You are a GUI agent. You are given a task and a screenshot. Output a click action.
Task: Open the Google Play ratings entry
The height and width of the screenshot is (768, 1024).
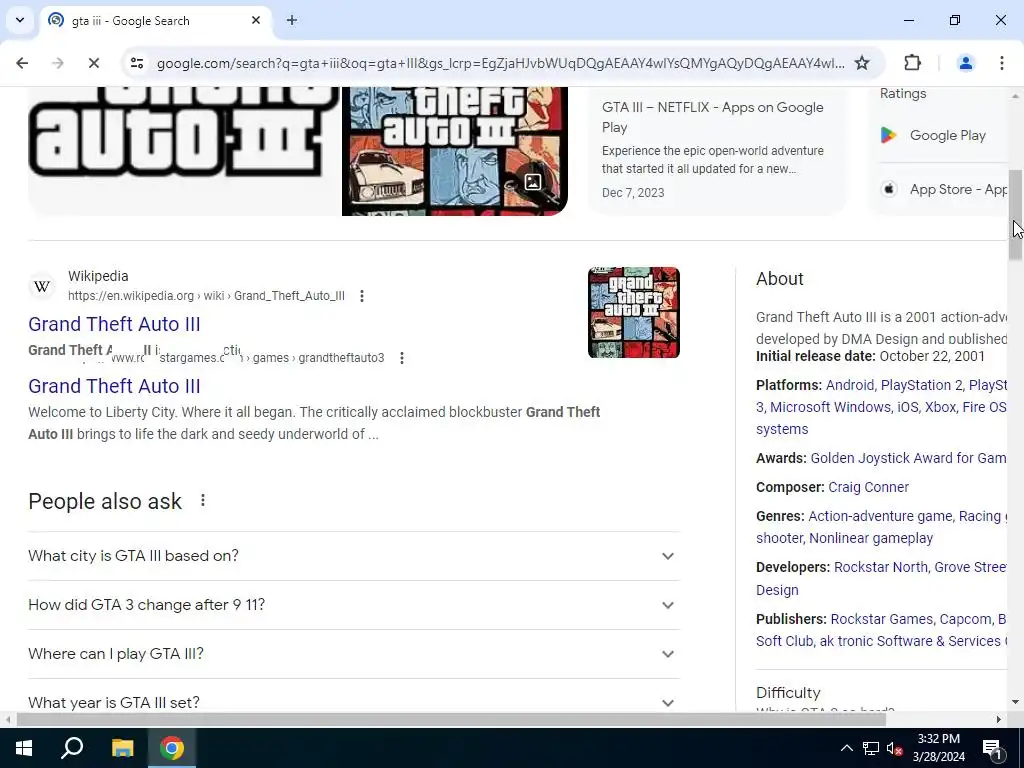click(944, 135)
